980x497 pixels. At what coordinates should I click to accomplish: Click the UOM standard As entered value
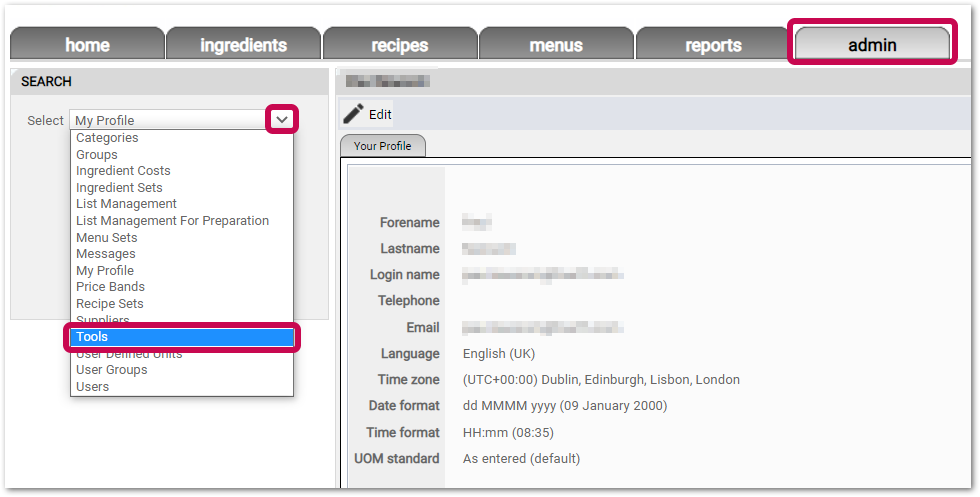tap(521, 459)
